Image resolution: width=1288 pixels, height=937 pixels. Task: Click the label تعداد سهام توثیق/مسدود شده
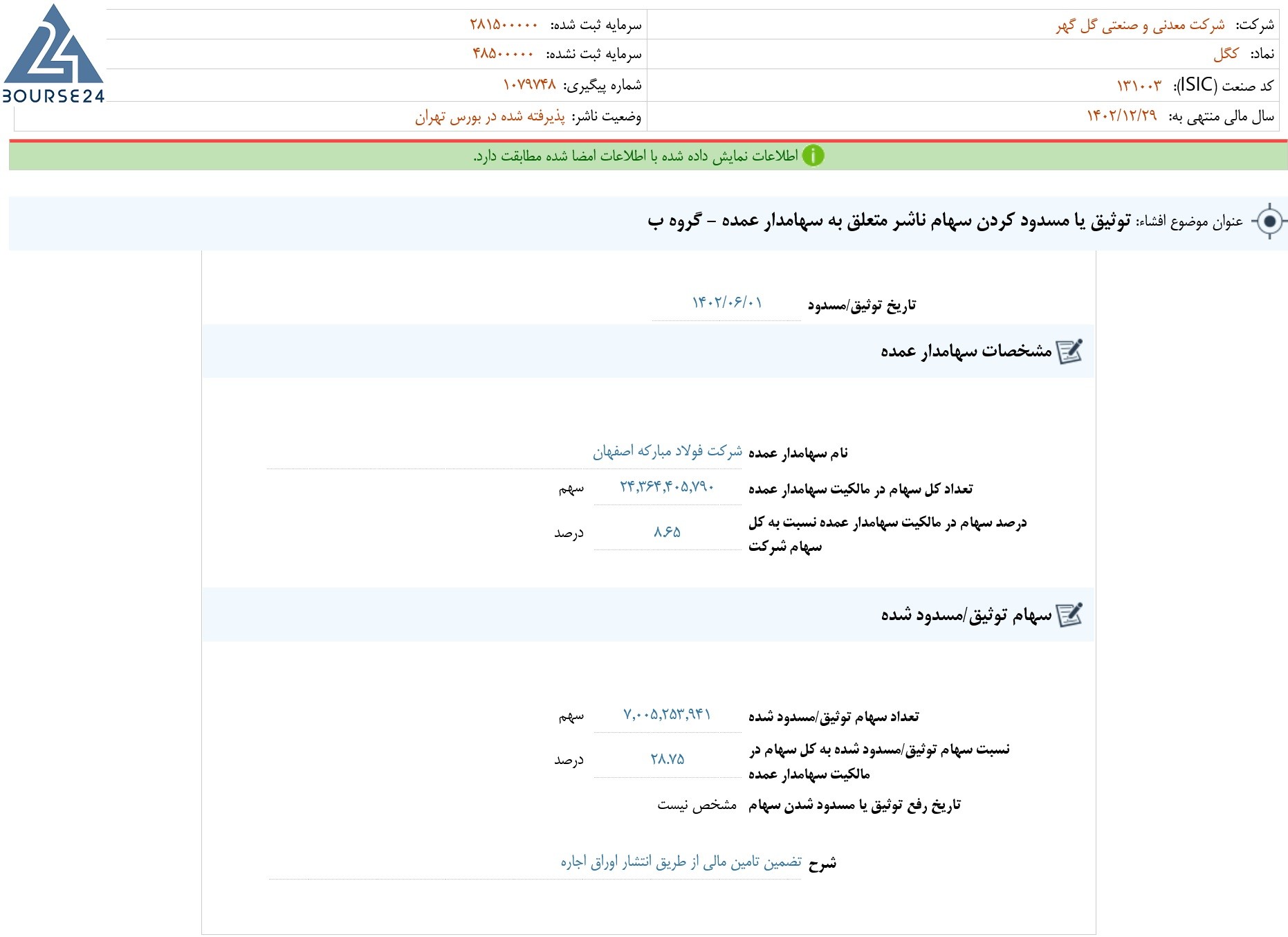[834, 717]
